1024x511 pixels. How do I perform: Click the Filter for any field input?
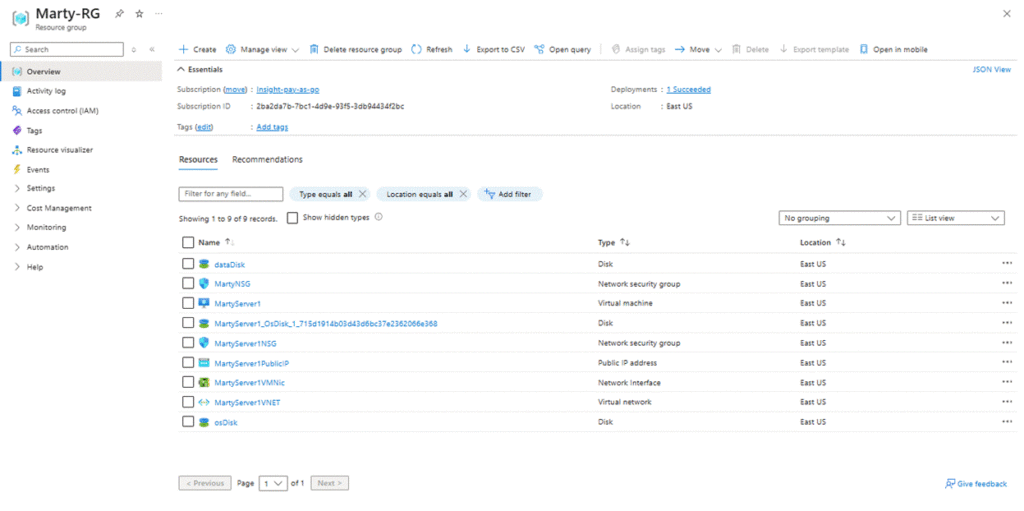point(231,194)
